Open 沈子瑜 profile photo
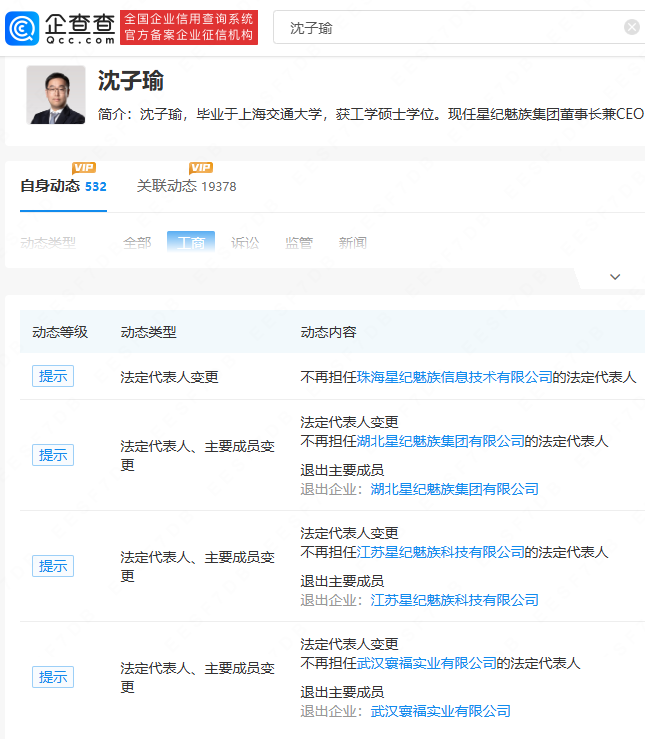The width and height of the screenshot is (645, 739). [56, 95]
